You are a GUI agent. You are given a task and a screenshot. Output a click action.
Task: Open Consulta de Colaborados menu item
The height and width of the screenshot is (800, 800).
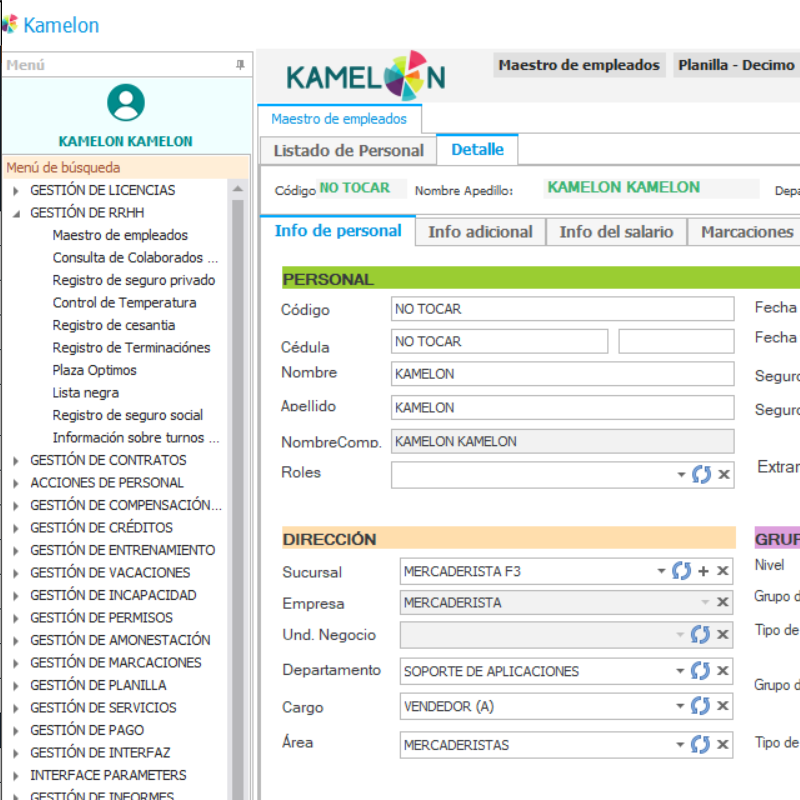pyautogui.click(x=135, y=258)
